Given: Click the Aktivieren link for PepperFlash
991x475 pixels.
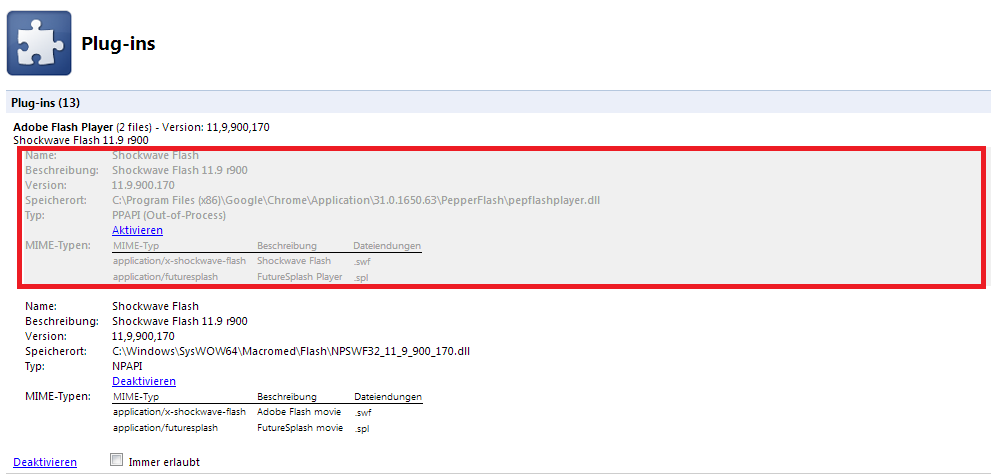Looking at the screenshot, I should [137, 230].
